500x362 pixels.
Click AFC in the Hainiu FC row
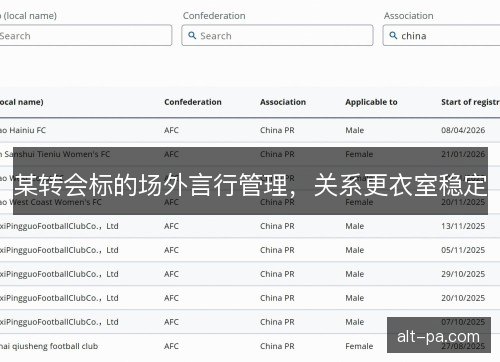click(x=171, y=130)
